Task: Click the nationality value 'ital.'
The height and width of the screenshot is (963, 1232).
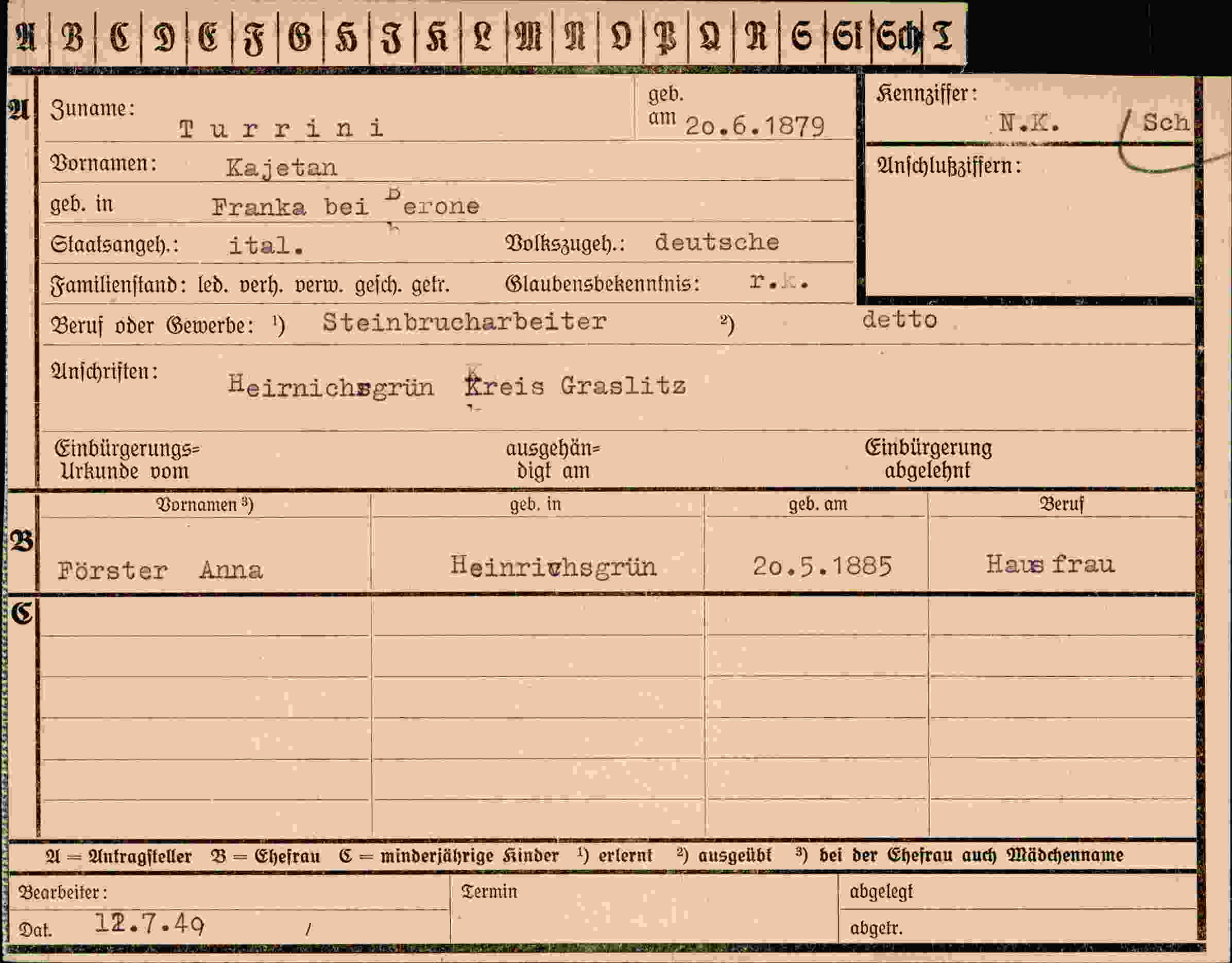Action: 266,246
